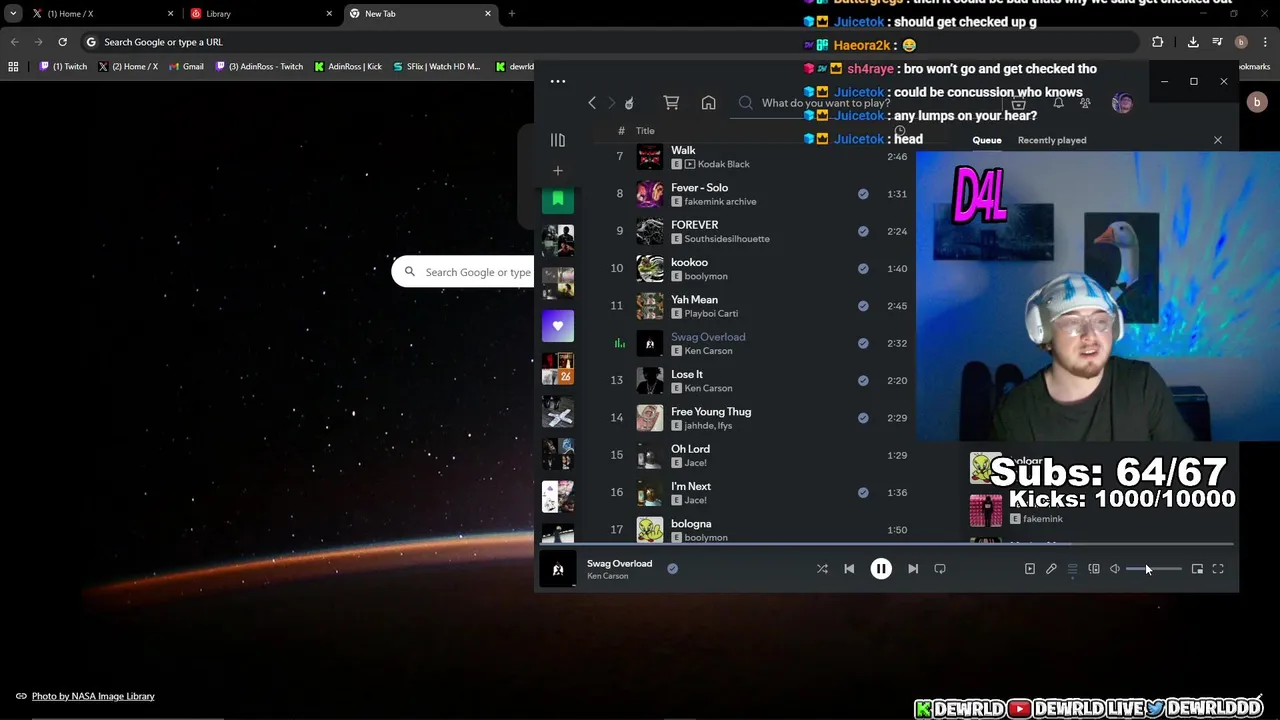The width and height of the screenshot is (1280, 720).
Task: Open the now playing view icon
Action: (x=1030, y=569)
